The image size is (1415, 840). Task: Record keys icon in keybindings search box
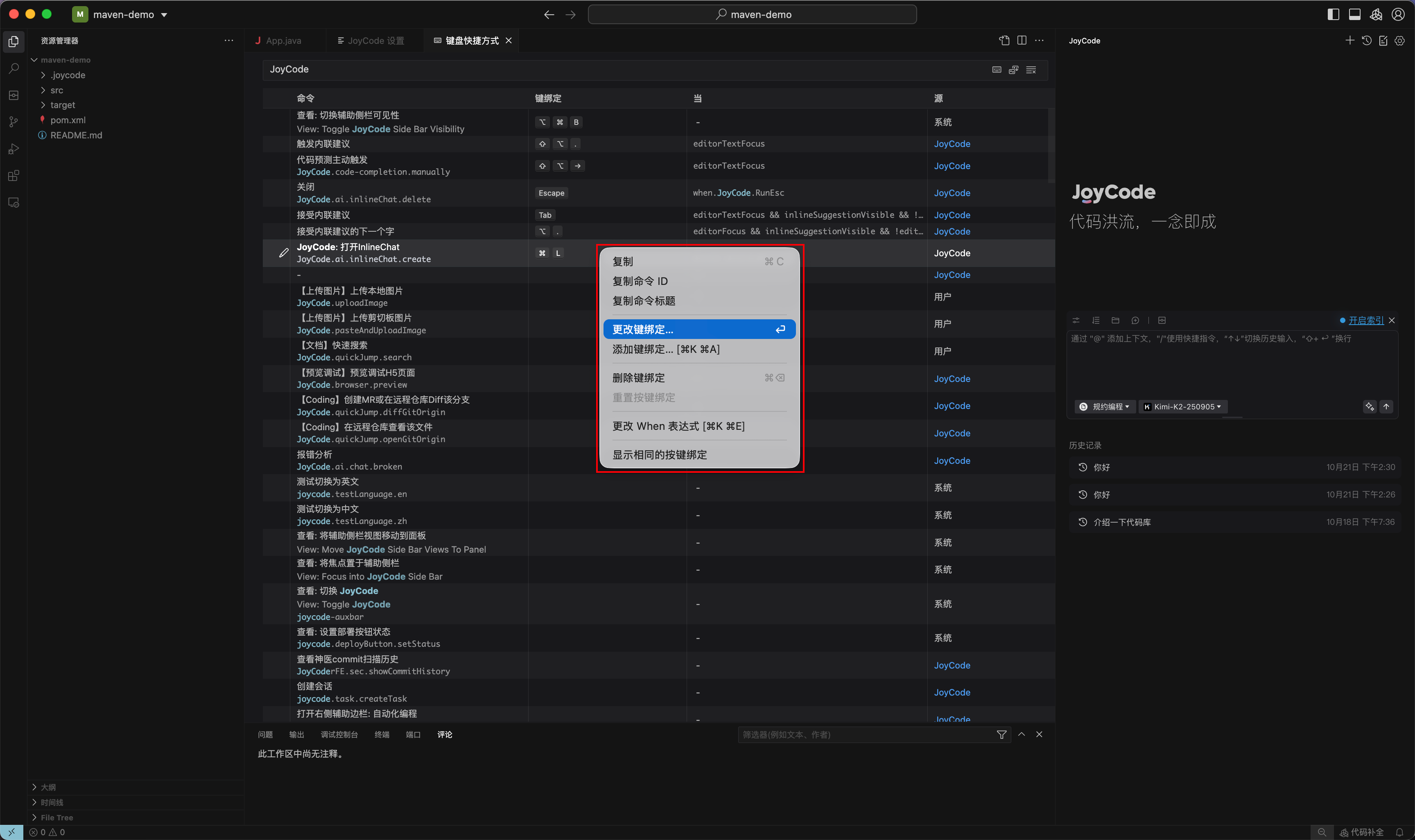[997, 70]
